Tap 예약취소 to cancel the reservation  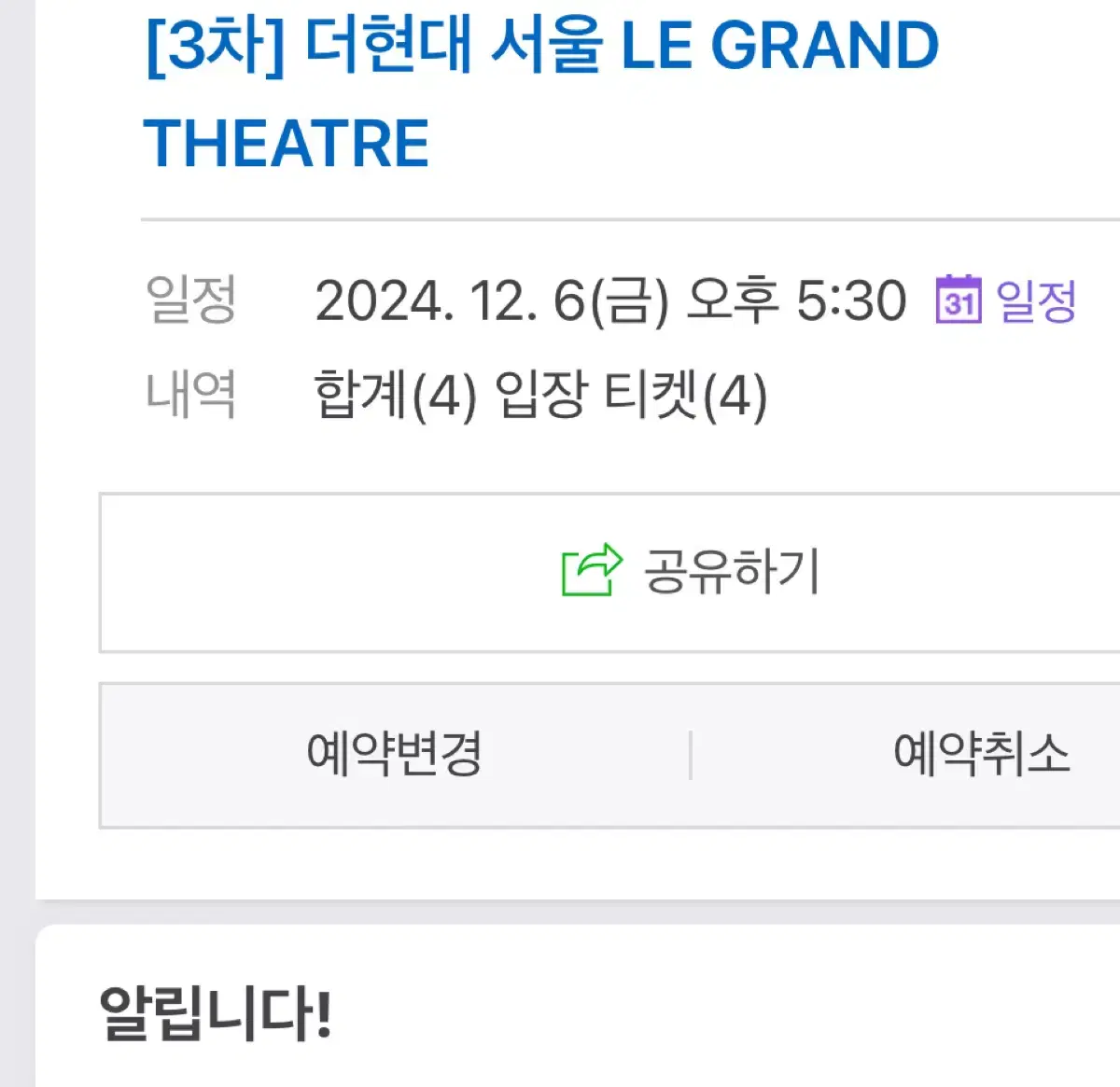coord(980,754)
